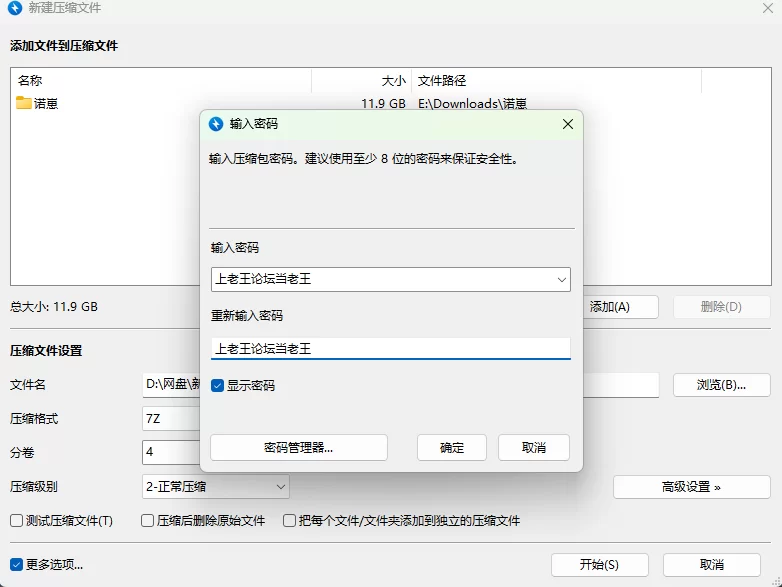Click the 总大小: 11.9 GB label
The image size is (782, 587).
(54, 306)
